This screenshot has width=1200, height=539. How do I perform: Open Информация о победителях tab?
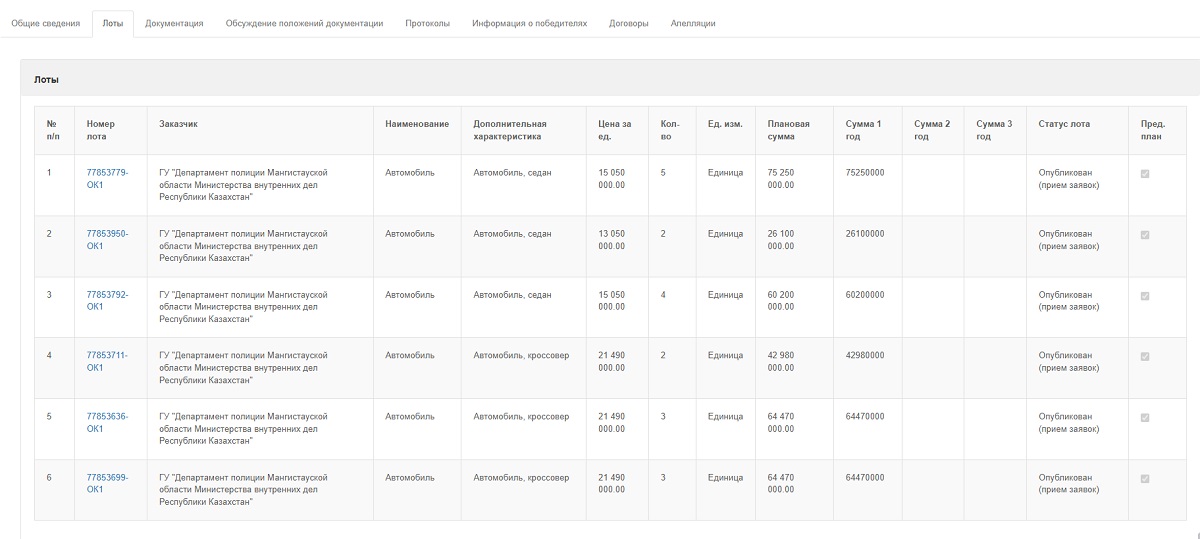point(529,23)
